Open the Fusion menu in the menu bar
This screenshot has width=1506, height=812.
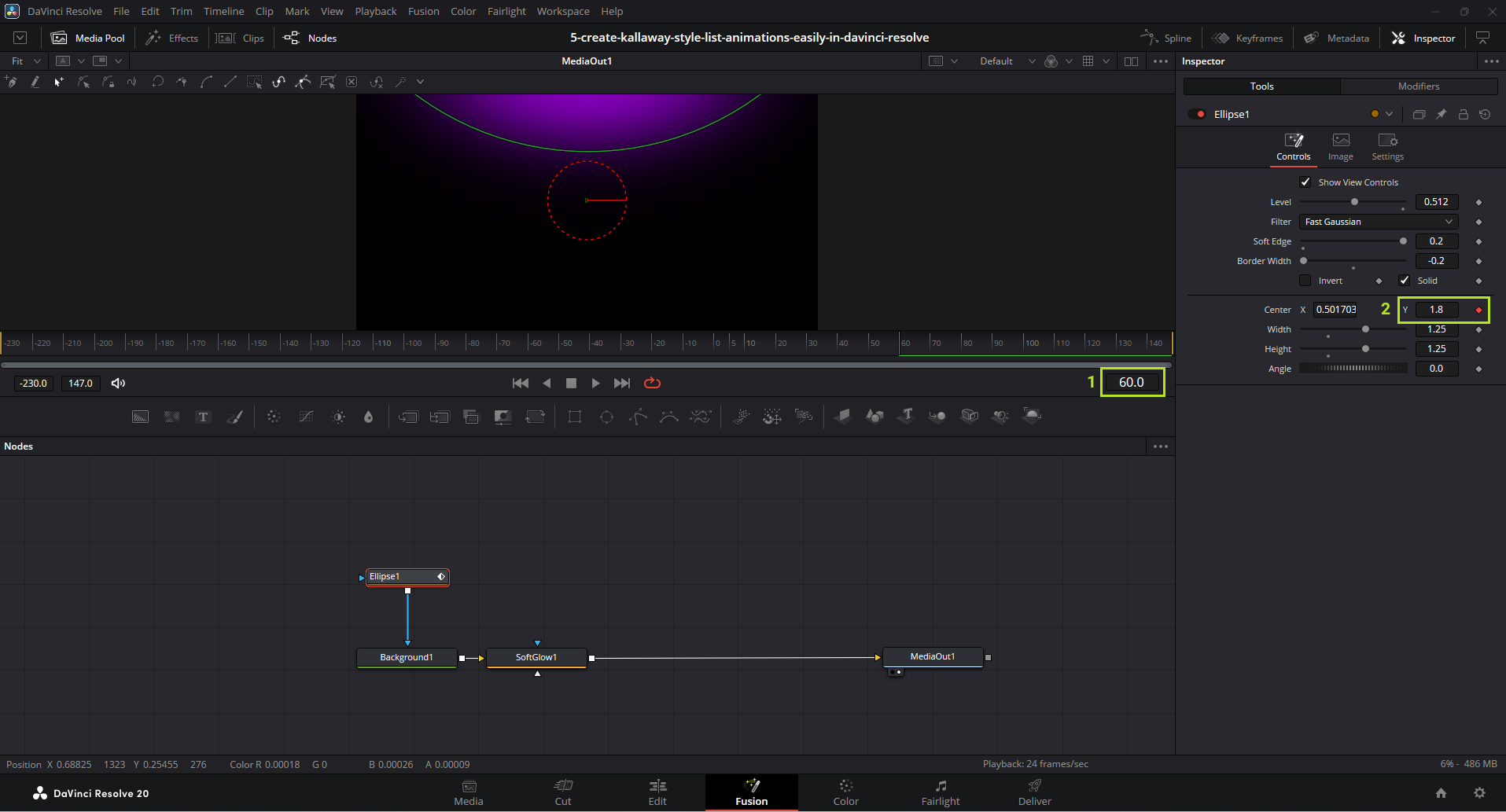(x=423, y=11)
